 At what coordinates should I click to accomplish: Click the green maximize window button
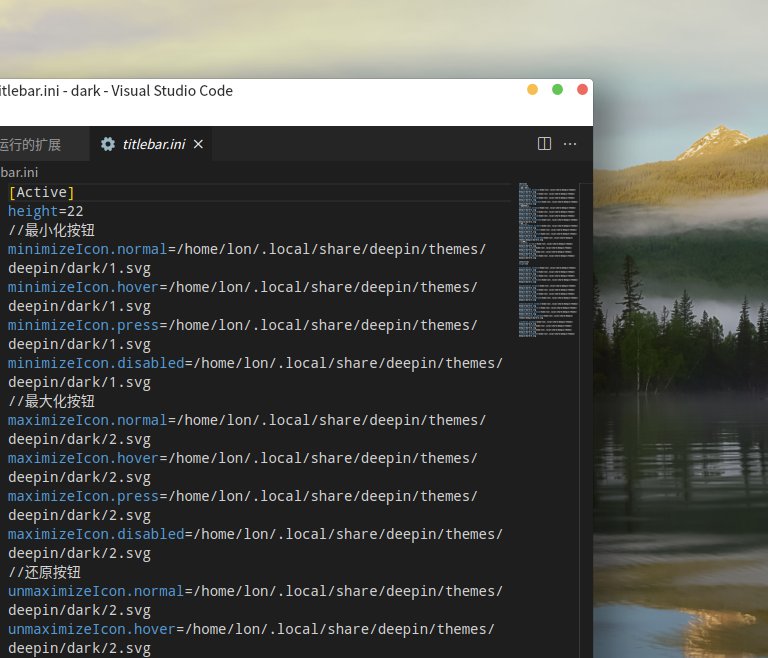click(557, 90)
